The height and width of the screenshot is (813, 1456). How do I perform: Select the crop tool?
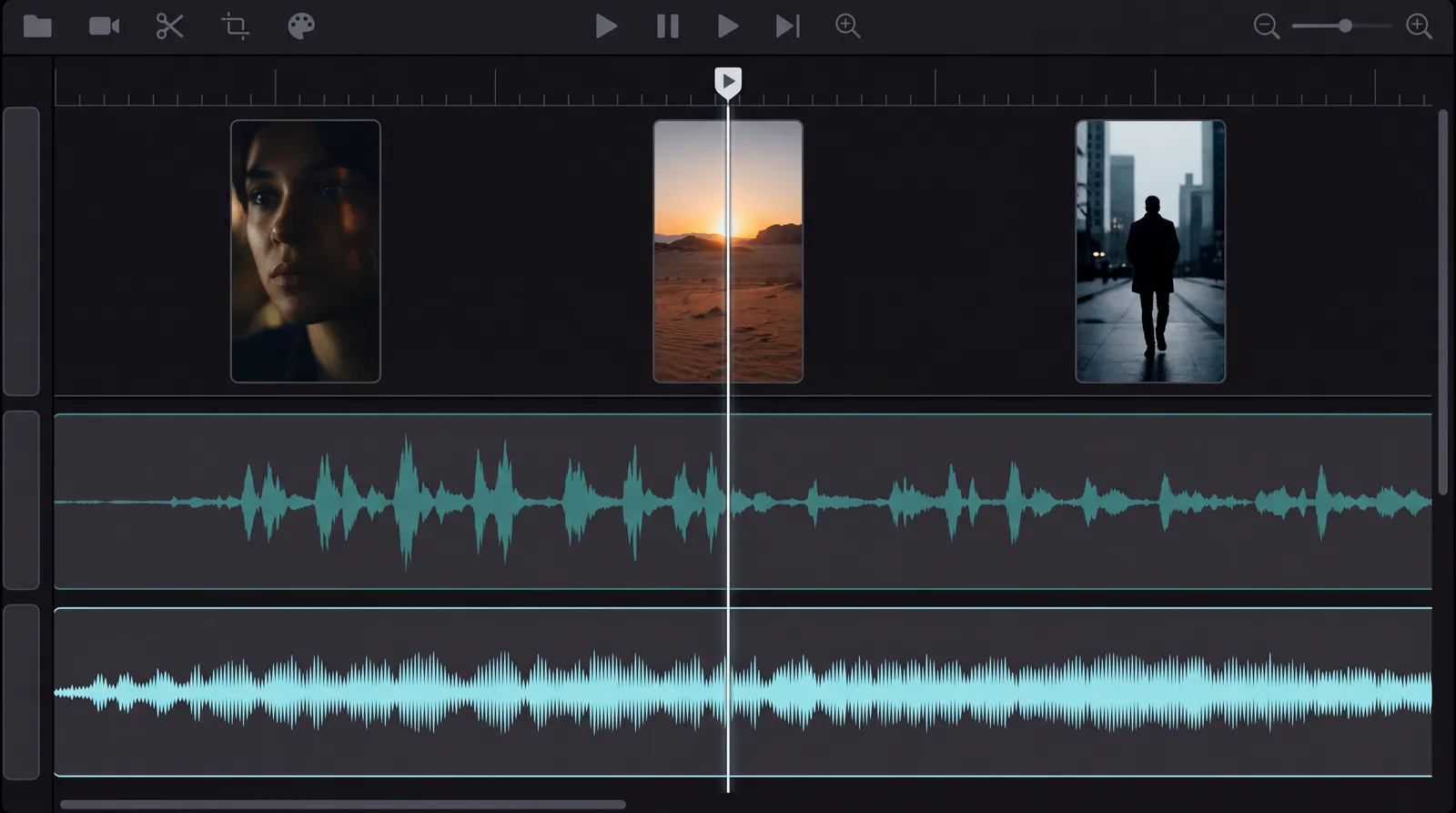[236, 25]
